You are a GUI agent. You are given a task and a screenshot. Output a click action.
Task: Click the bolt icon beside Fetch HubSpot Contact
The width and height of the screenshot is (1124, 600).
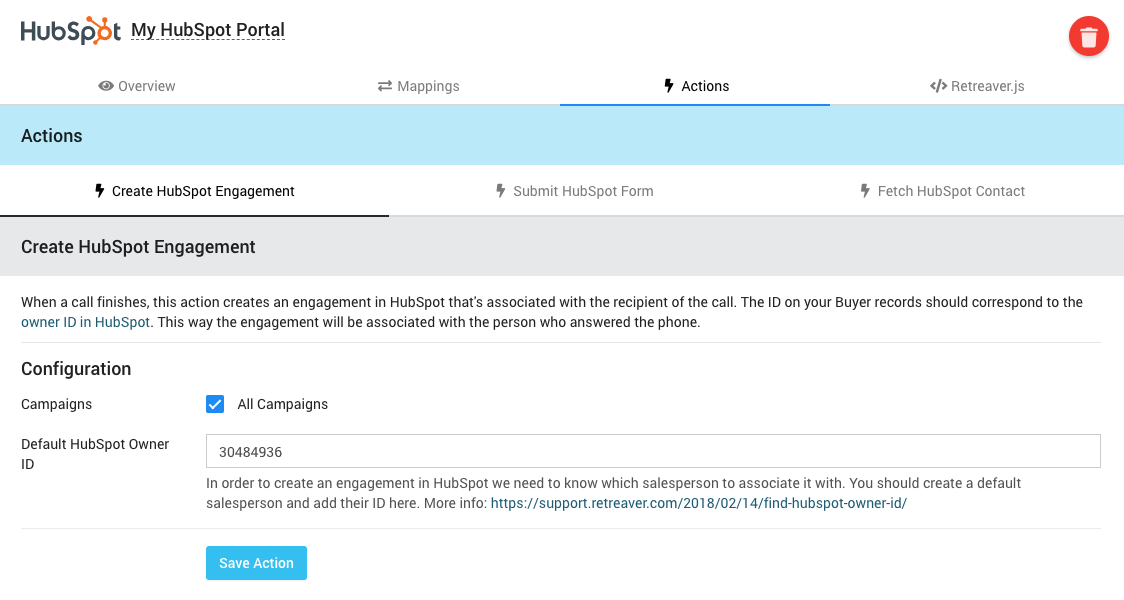[x=865, y=190]
